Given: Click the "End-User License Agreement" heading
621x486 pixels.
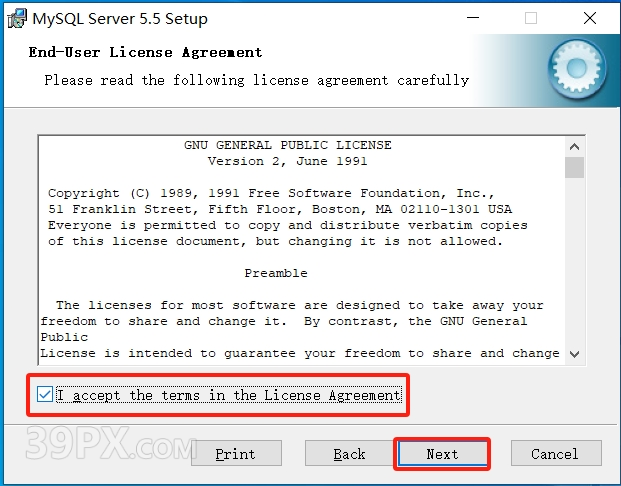Looking at the screenshot, I should tap(145, 52).
